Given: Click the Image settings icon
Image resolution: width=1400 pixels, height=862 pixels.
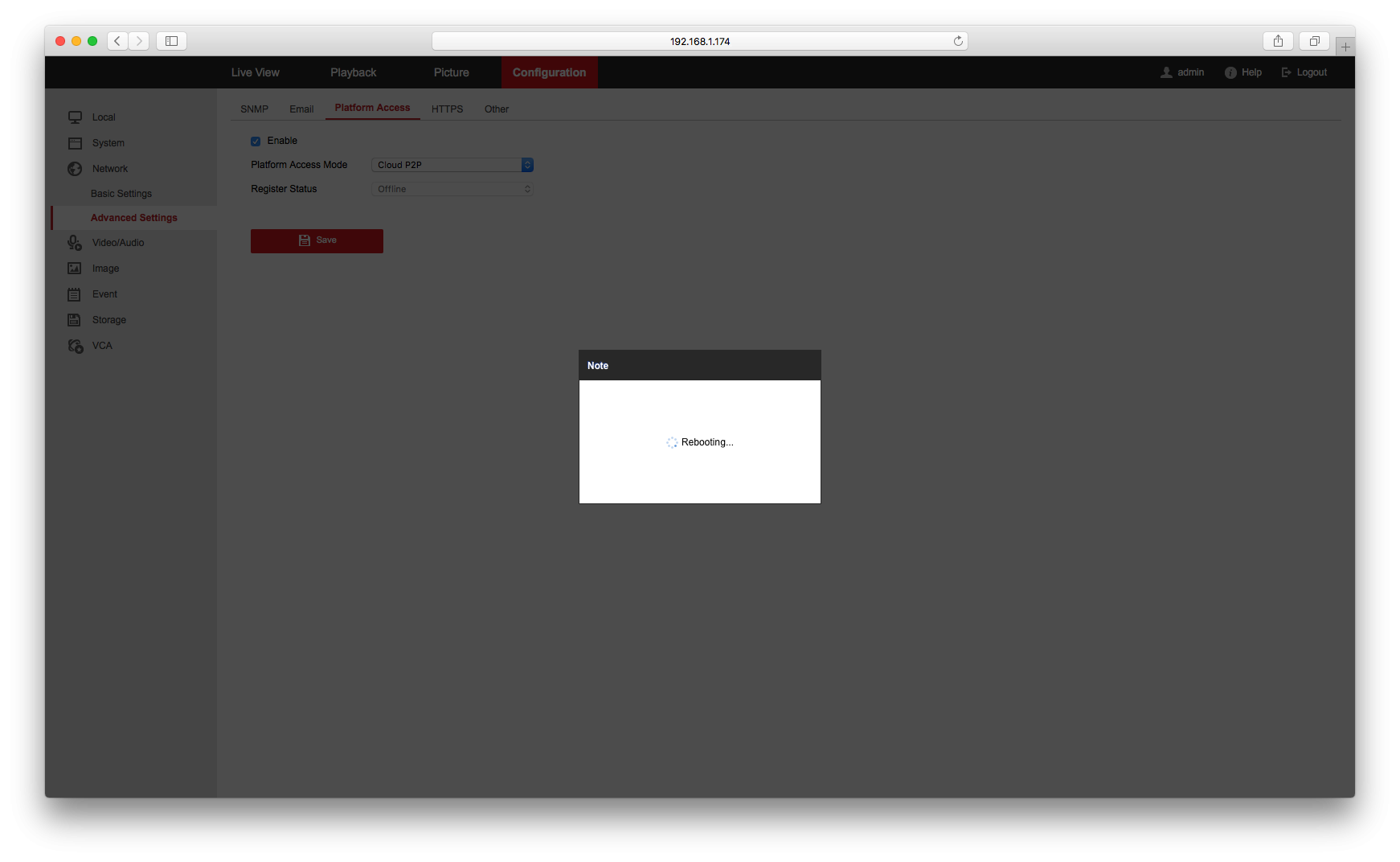Looking at the screenshot, I should 75,269.
